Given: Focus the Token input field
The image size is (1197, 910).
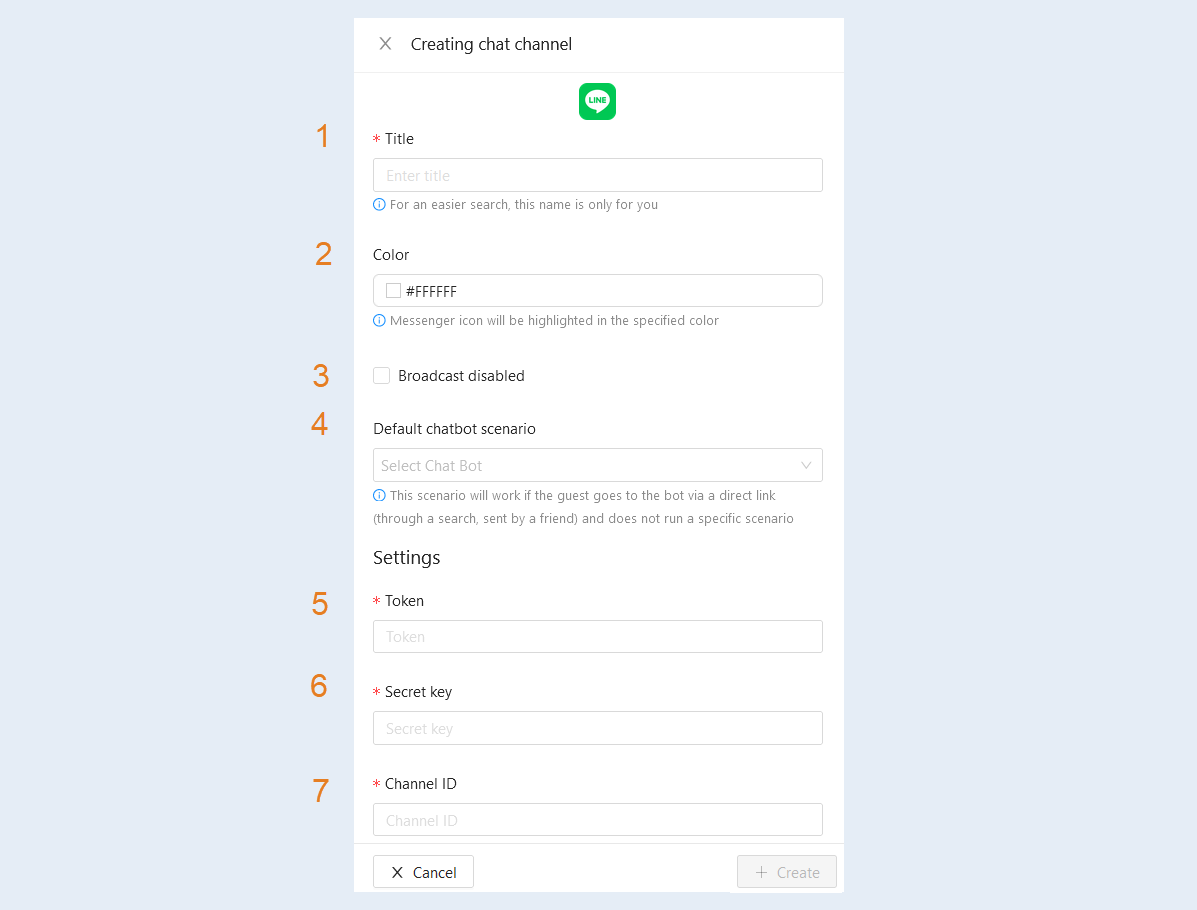Looking at the screenshot, I should [x=598, y=637].
